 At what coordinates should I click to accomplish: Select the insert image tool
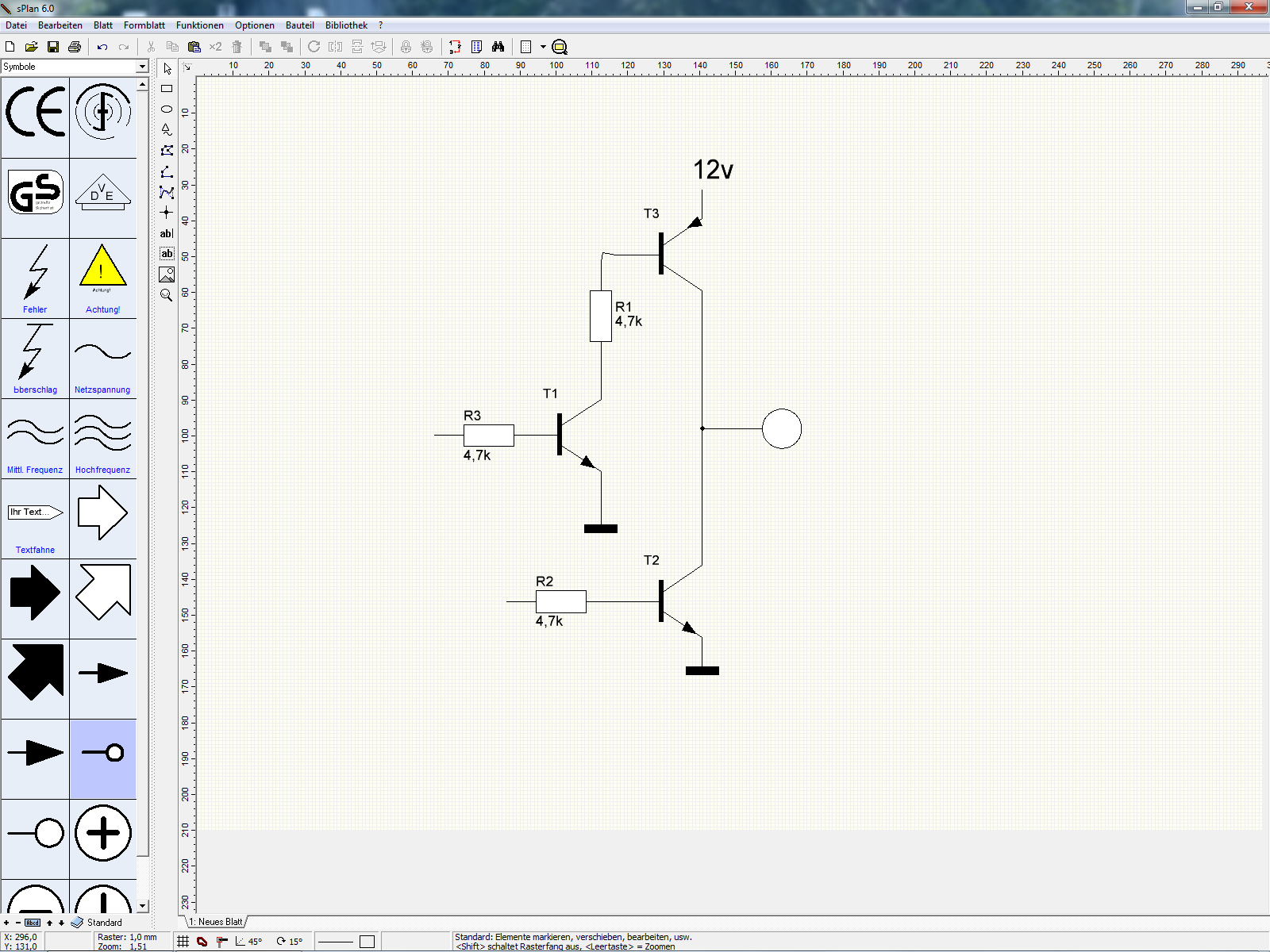tap(167, 274)
